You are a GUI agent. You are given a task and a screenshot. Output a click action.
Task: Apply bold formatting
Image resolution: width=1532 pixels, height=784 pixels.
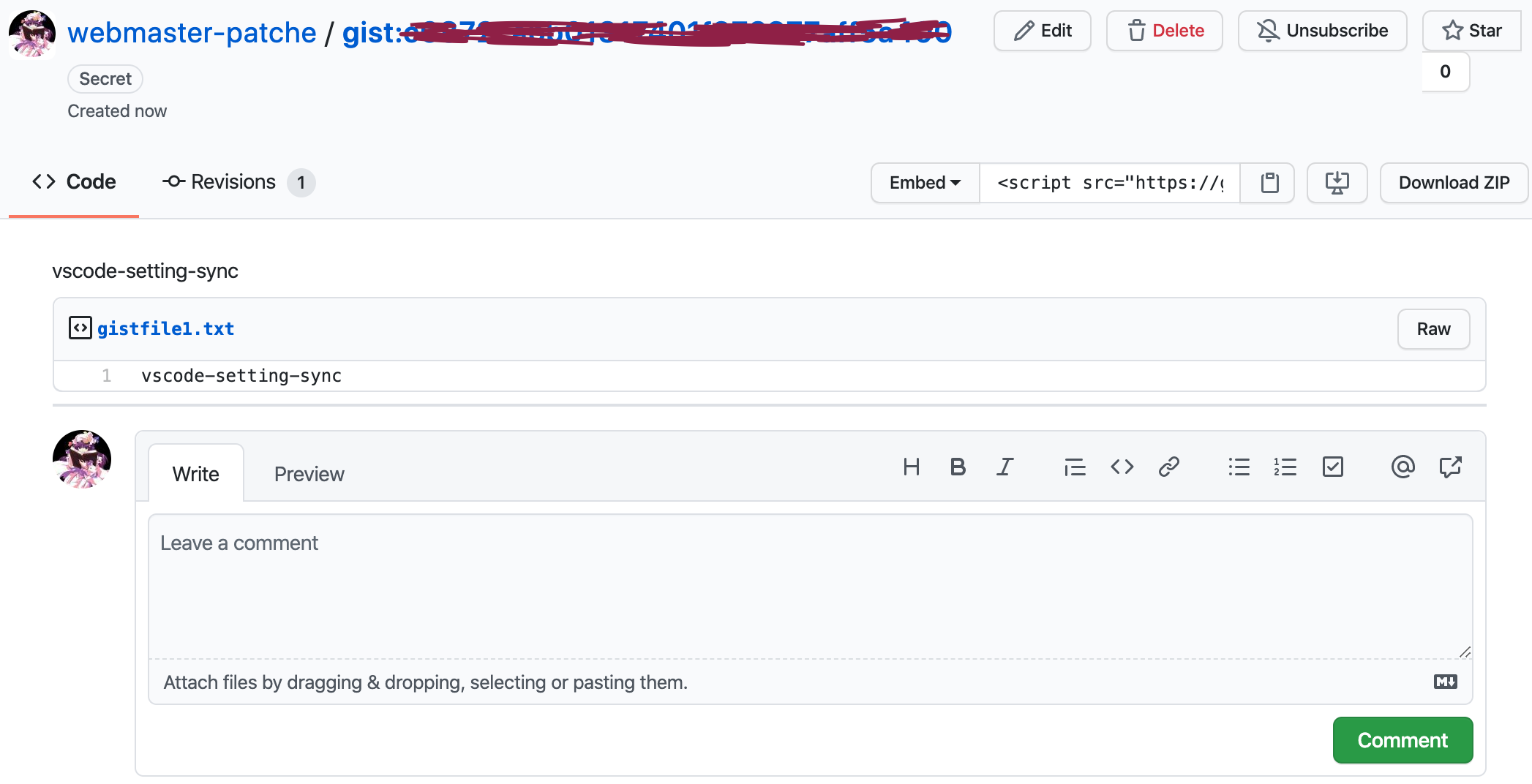(x=958, y=467)
